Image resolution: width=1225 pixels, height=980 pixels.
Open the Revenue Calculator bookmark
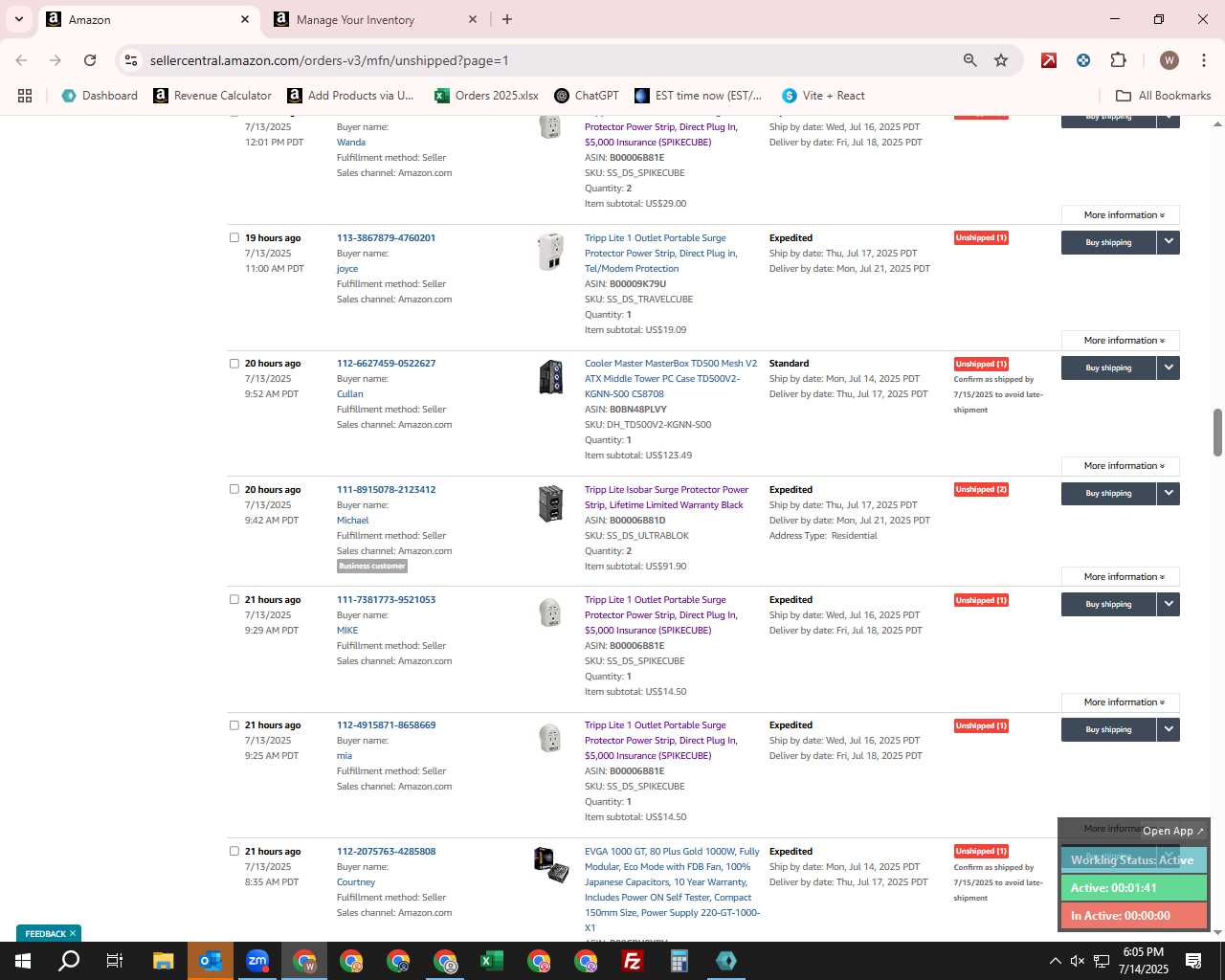(212, 96)
